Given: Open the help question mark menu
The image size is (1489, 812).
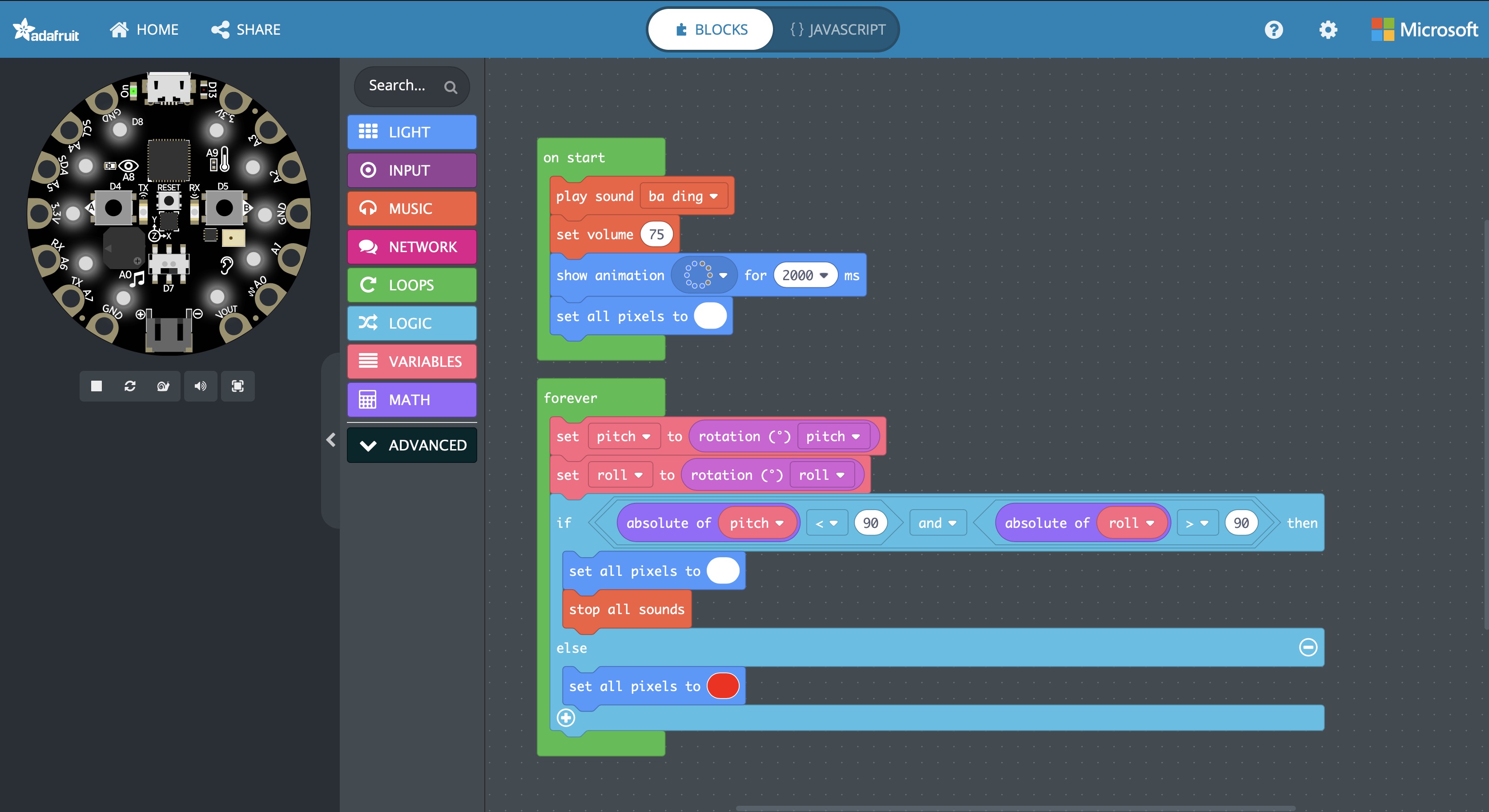Looking at the screenshot, I should click(1274, 29).
